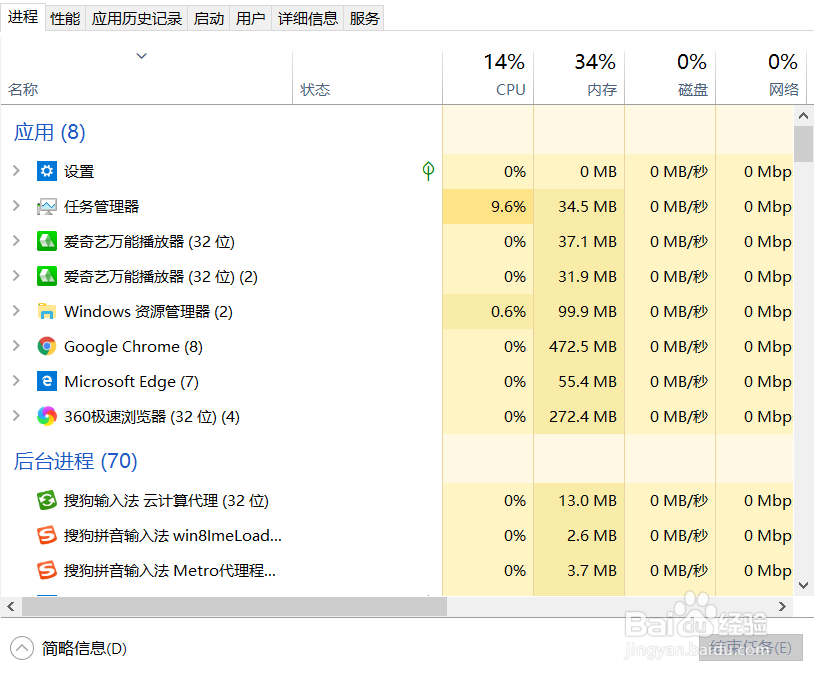Open the 启动 tab
The height and width of the screenshot is (678, 814).
pos(209,19)
